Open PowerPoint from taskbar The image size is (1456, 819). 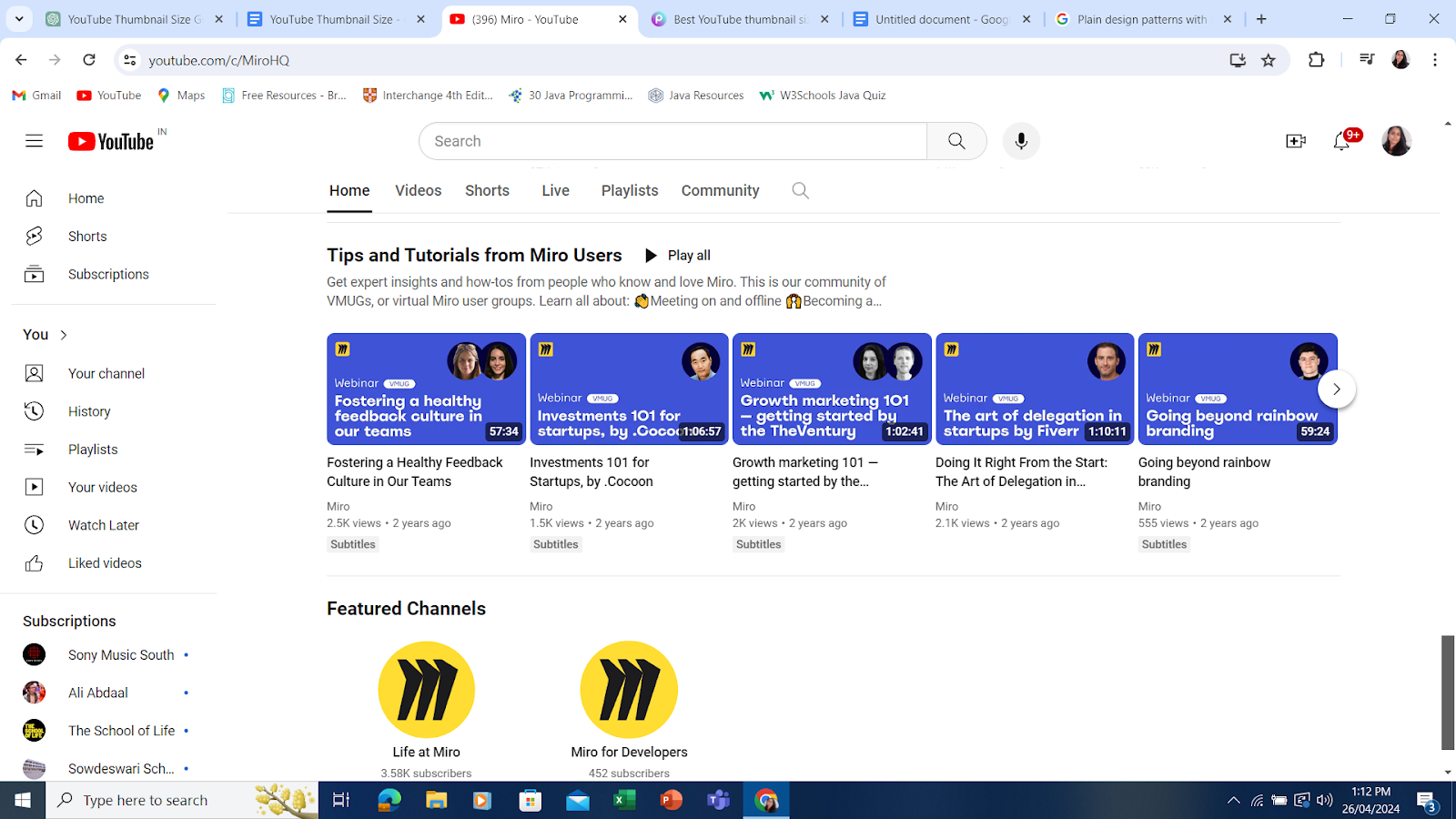pos(672,801)
